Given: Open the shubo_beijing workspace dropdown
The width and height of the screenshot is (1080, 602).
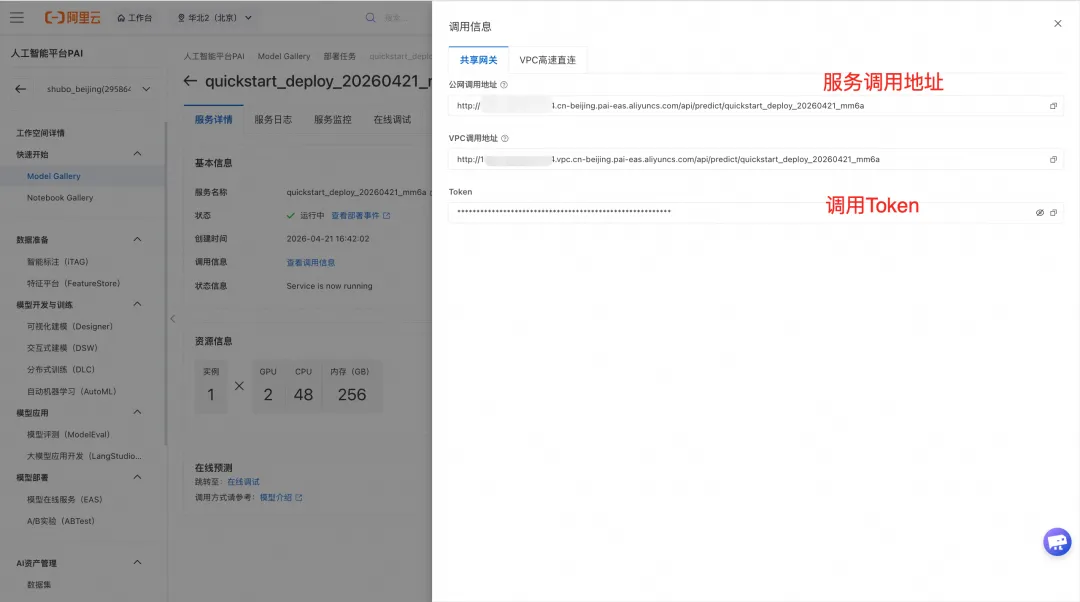Looking at the screenshot, I should point(98,89).
